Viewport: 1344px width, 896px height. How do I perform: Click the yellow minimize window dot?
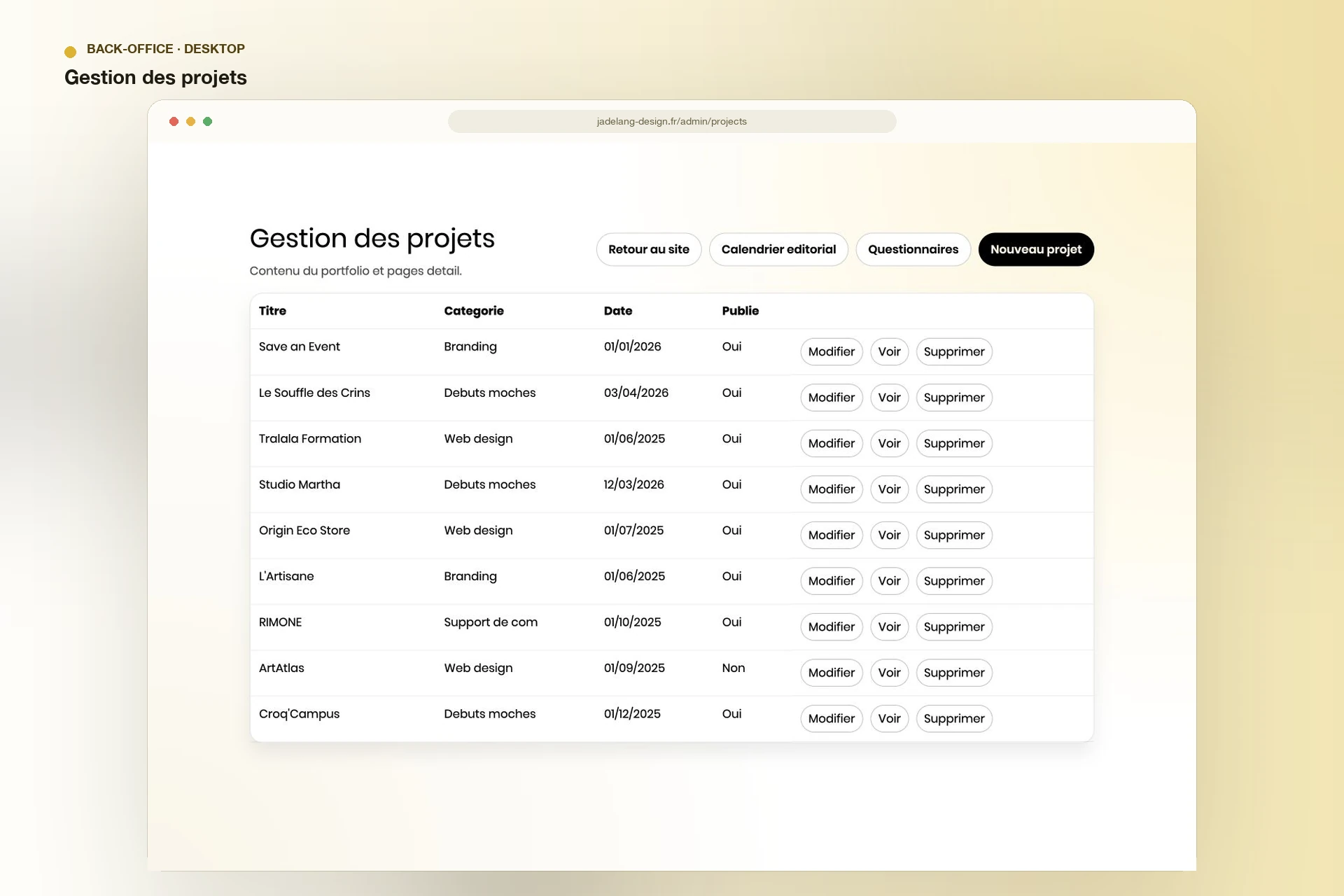[190, 122]
